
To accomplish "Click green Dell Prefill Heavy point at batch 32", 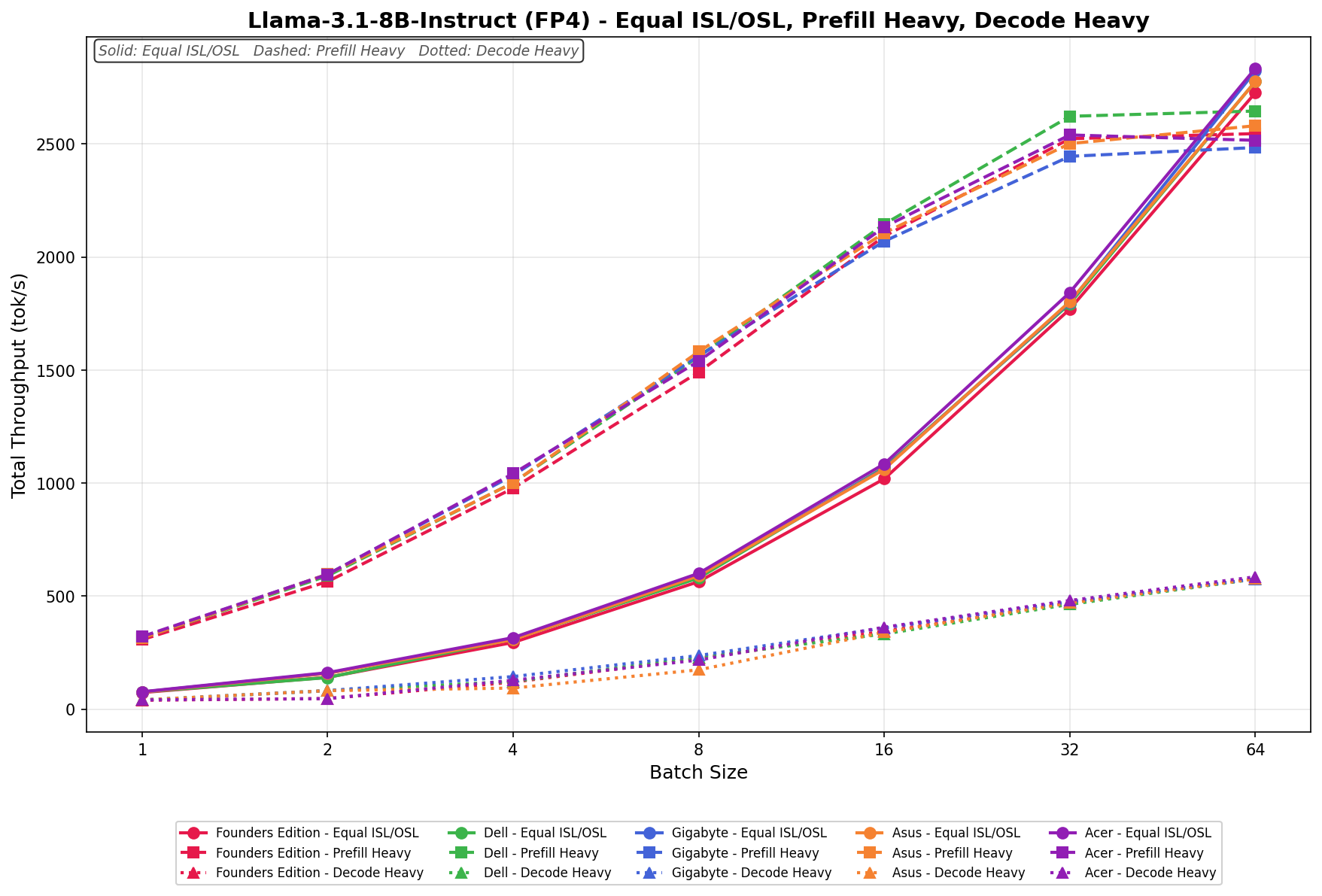I will pos(1069,117).
